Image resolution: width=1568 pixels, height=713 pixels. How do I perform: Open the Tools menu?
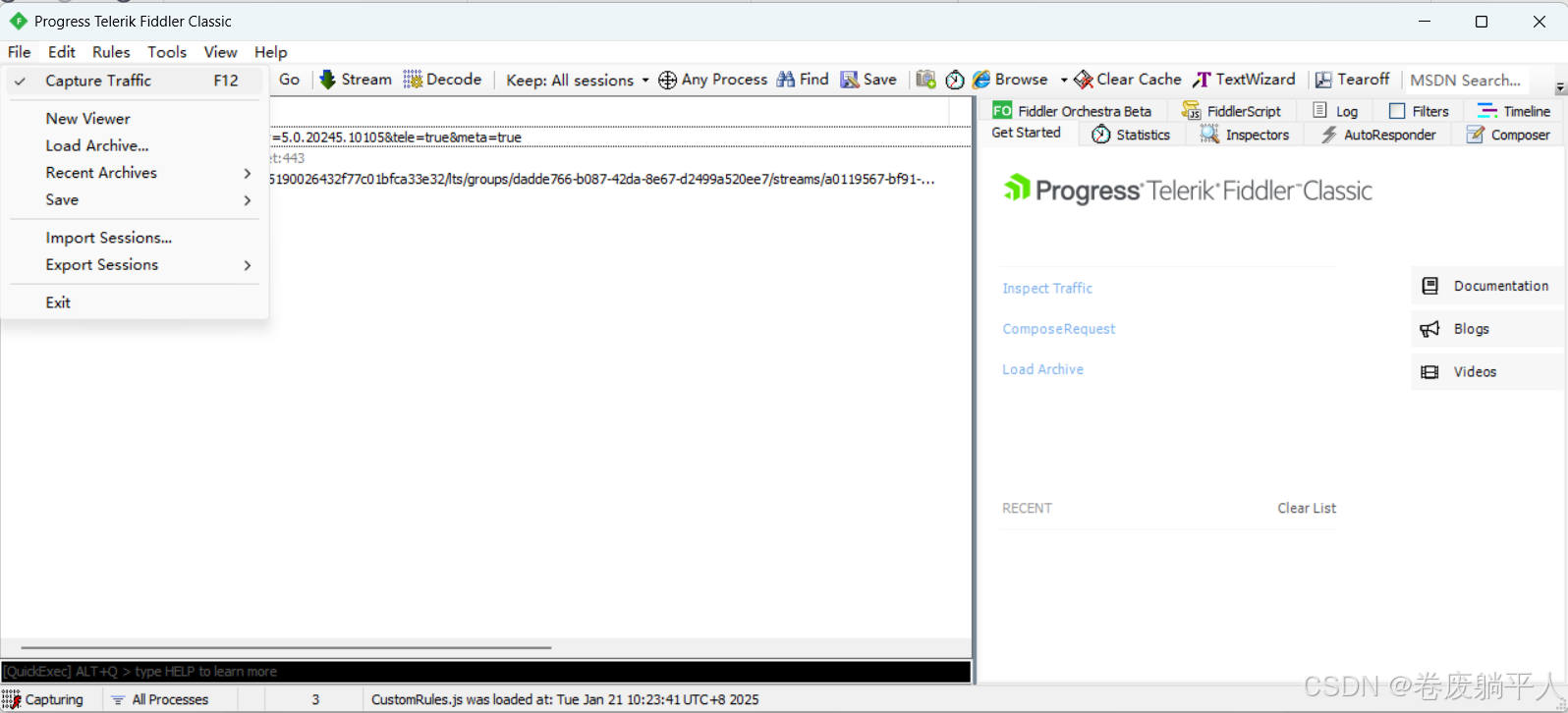tap(167, 52)
